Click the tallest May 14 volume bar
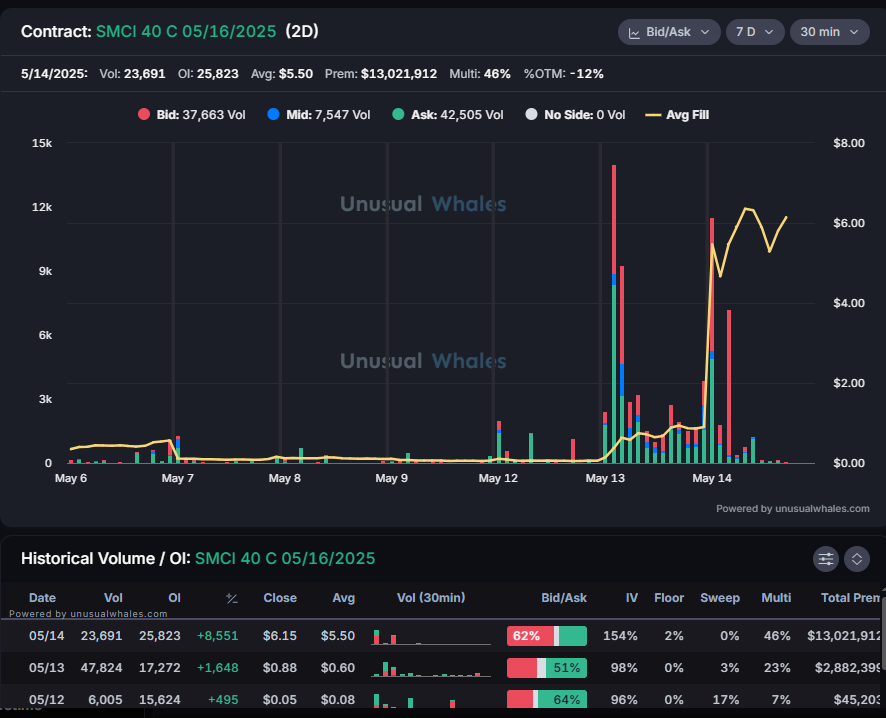Screen dimensions: 886x718 tap(712, 341)
